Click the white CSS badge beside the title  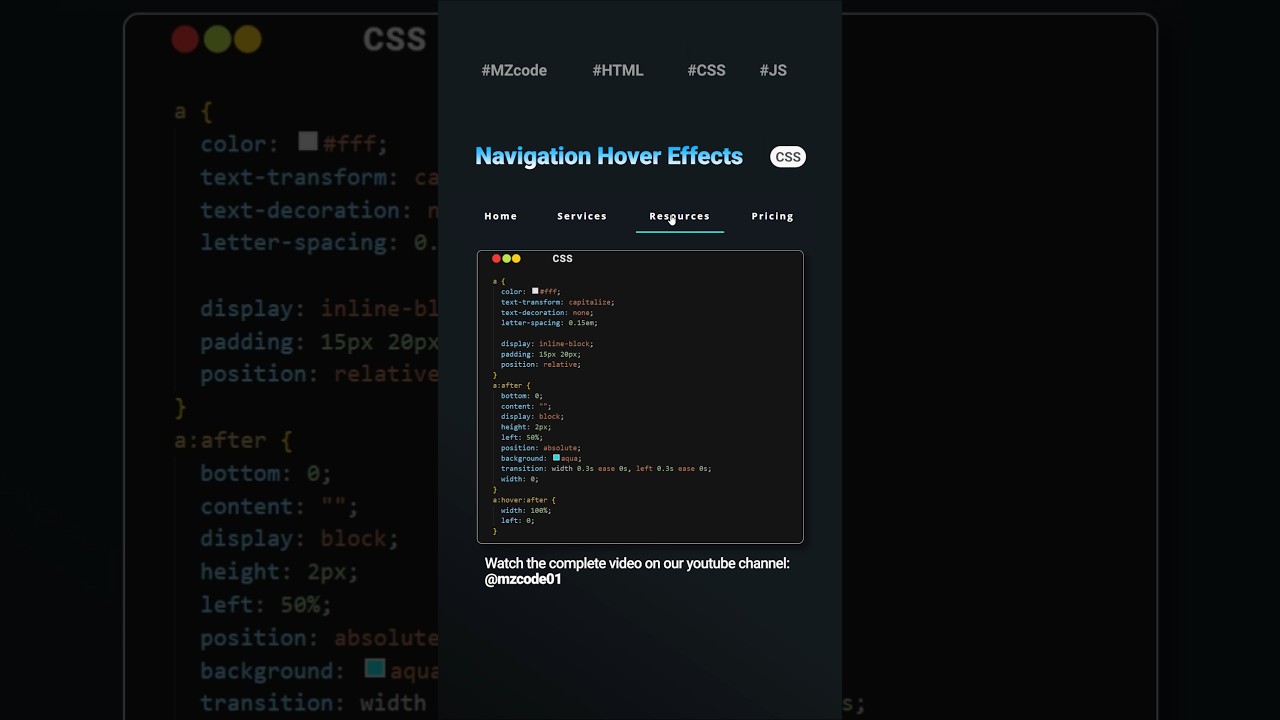pos(787,157)
